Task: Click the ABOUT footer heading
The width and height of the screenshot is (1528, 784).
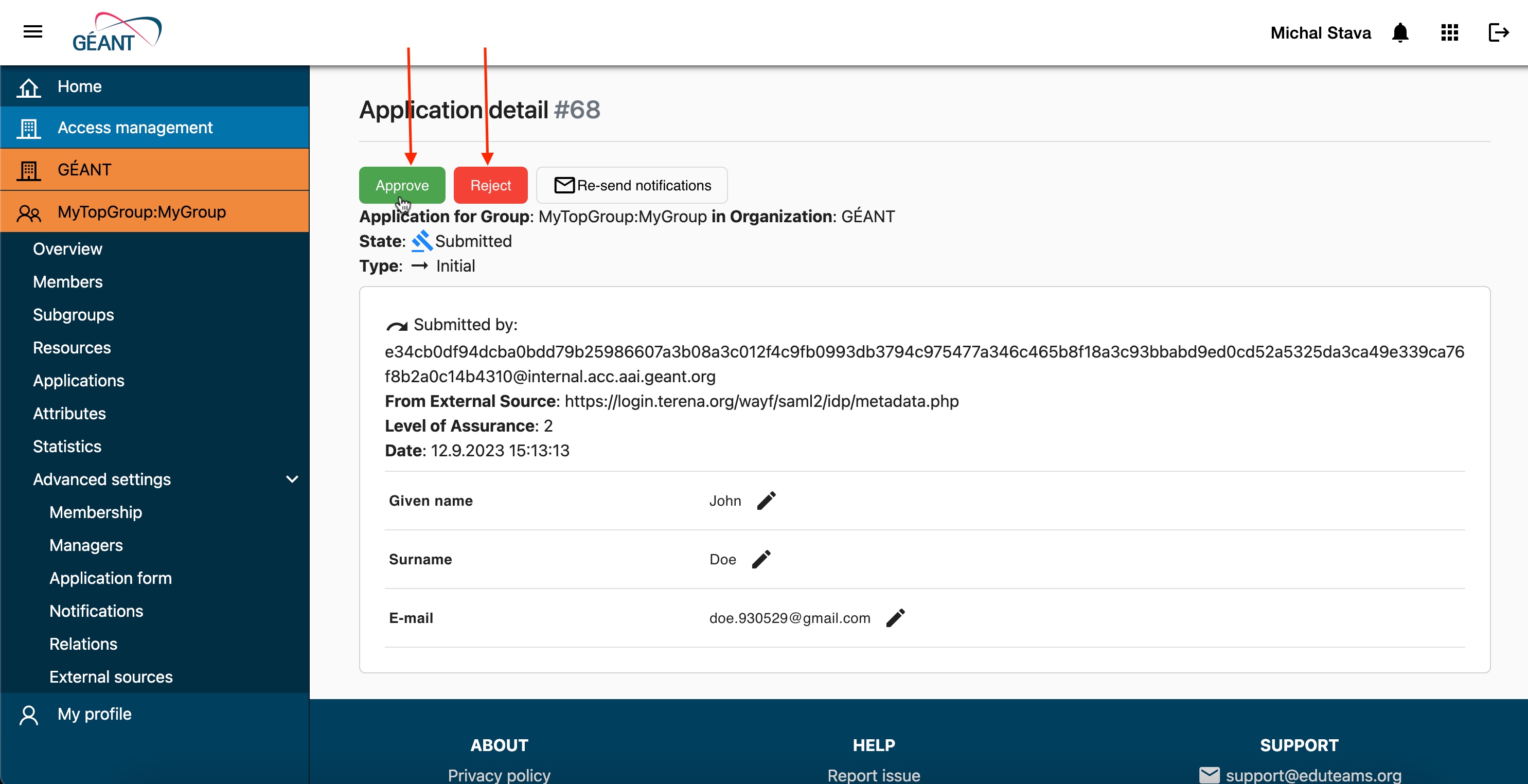Action: [x=499, y=745]
